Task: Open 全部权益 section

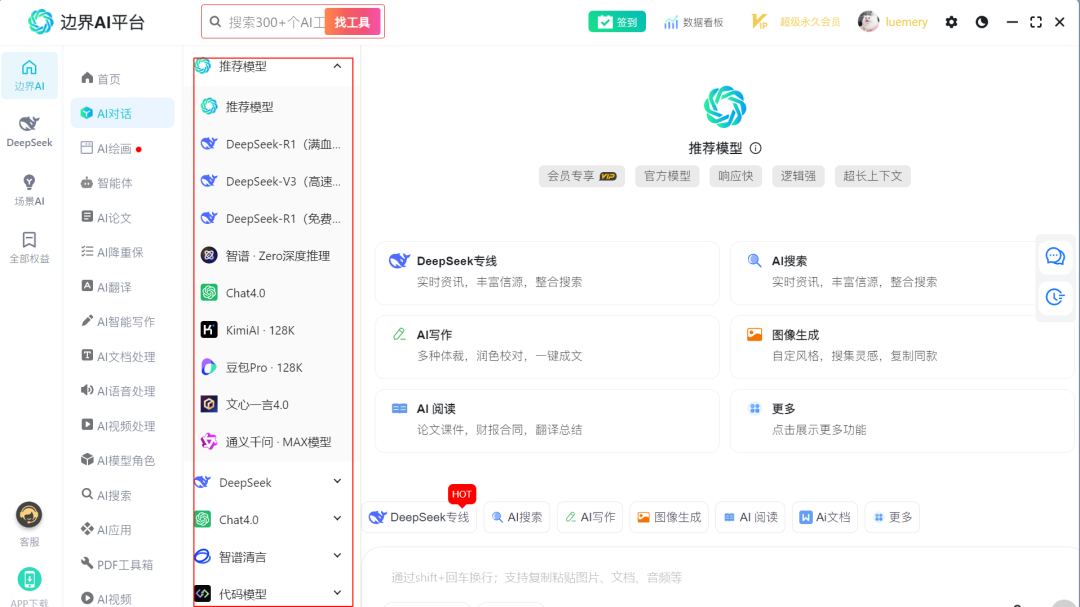Action: 29,247
